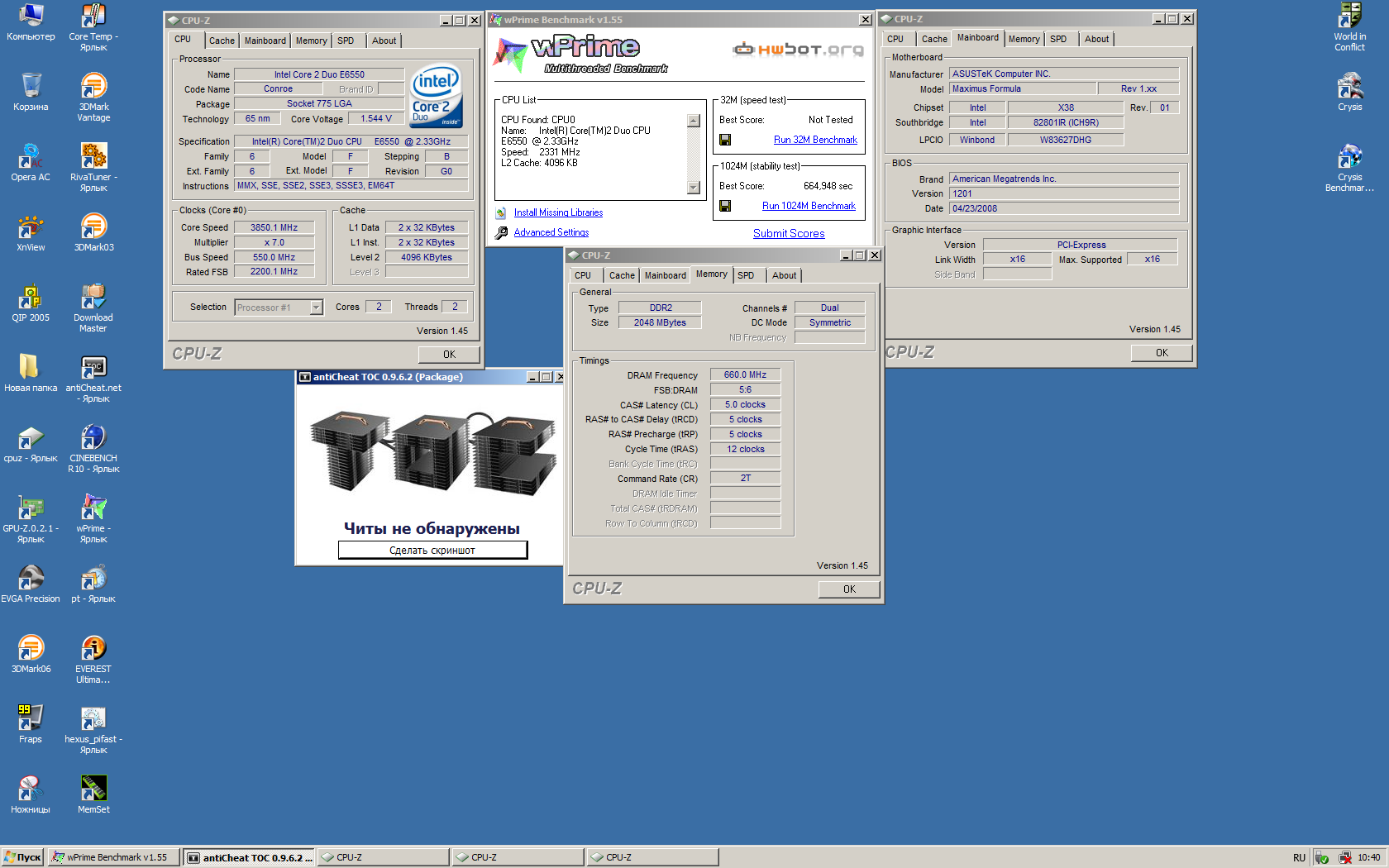Open the antiCheat.net shortcut icon
This screenshot has height=868, width=1389.
click(93, 367)
